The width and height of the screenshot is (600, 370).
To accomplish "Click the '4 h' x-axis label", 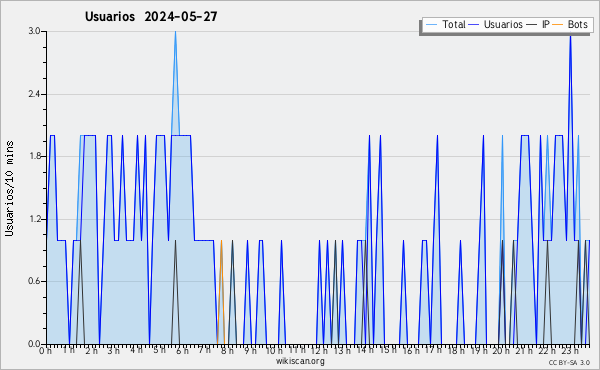I will coord(137,351).
